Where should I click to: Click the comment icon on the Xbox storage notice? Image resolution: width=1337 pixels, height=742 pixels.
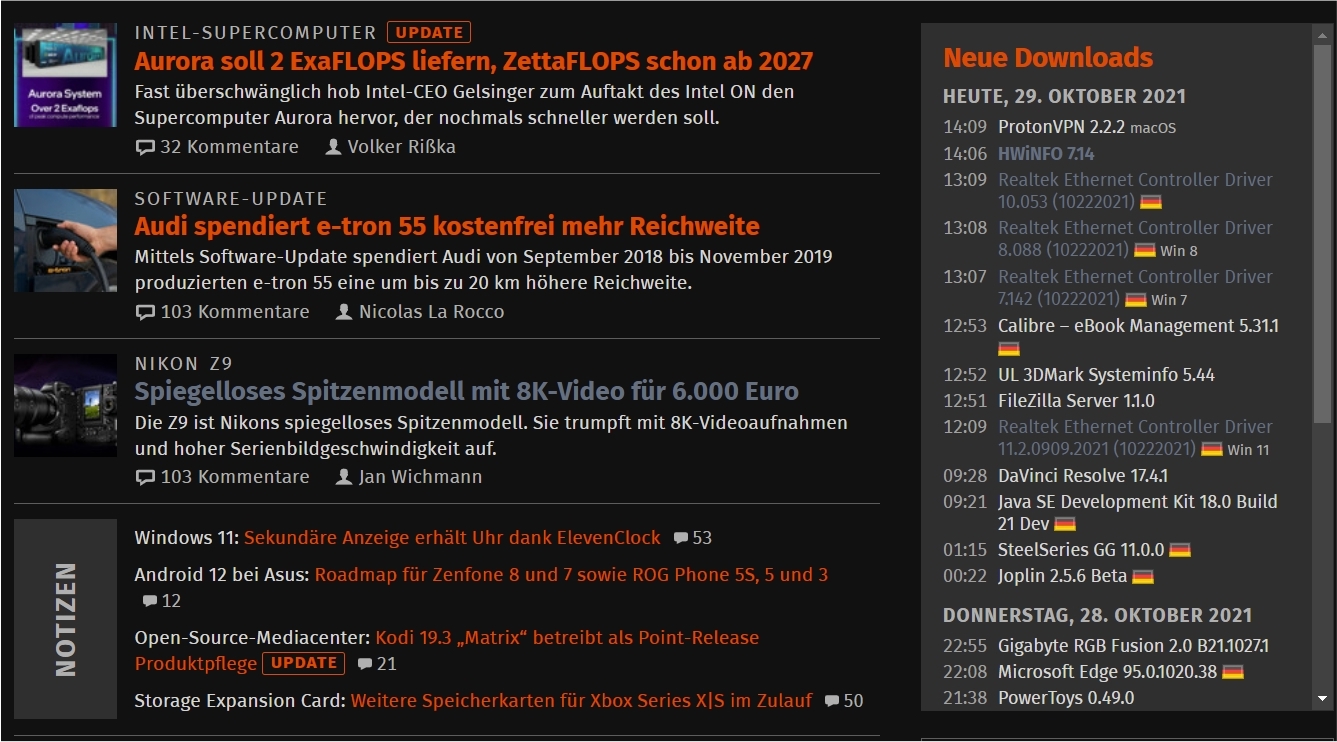(x=831, y=700)
